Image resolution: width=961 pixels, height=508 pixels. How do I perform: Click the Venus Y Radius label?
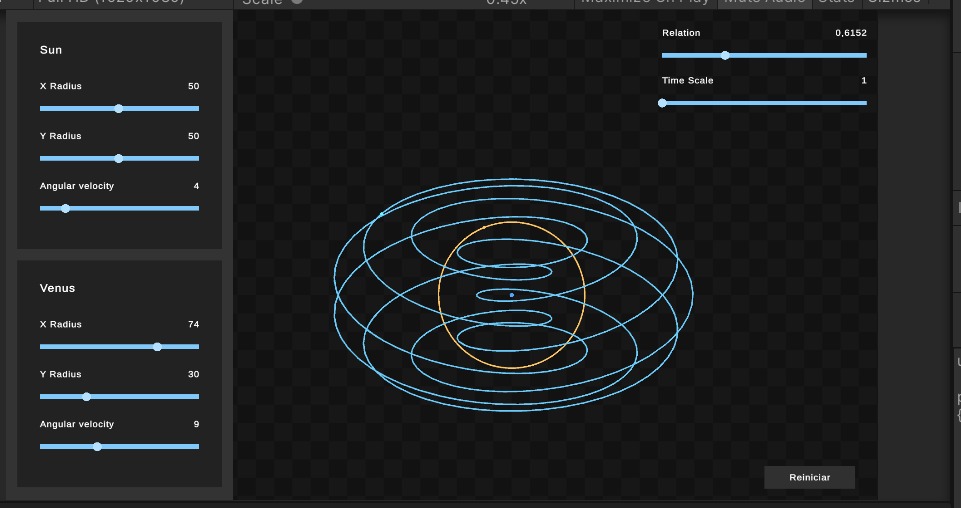pos(61,374)
